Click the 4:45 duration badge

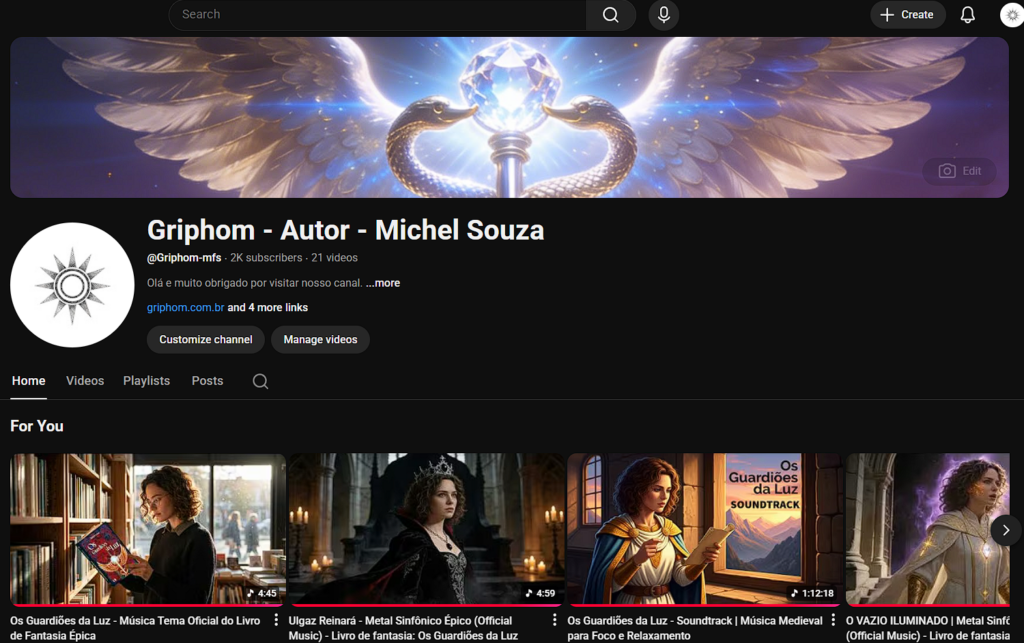tap(262, 593)
